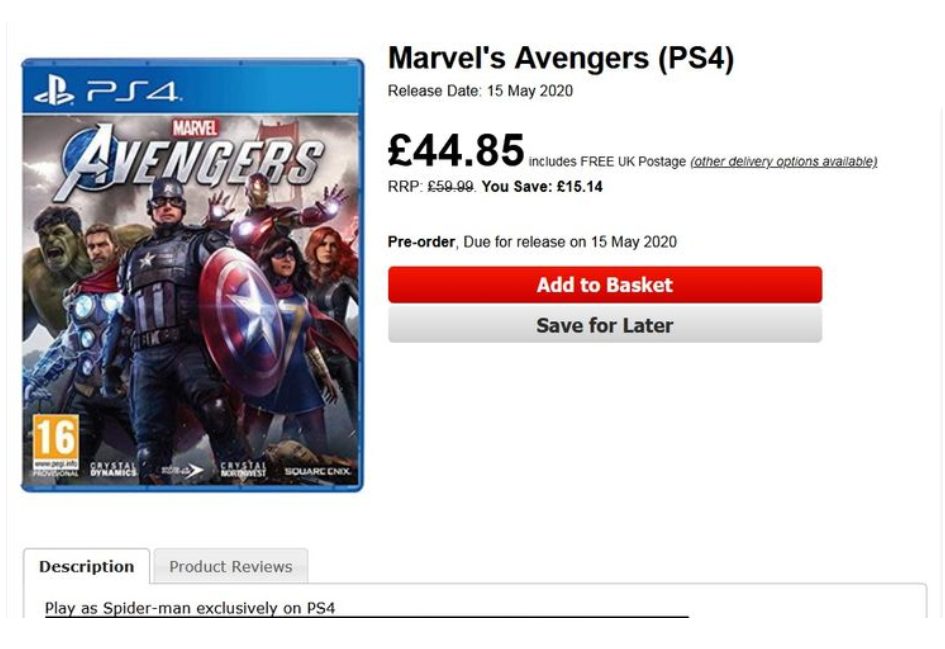Click the Pre-order release notice text
Screen dimensions: 945x649
click(x=532, y=242)
